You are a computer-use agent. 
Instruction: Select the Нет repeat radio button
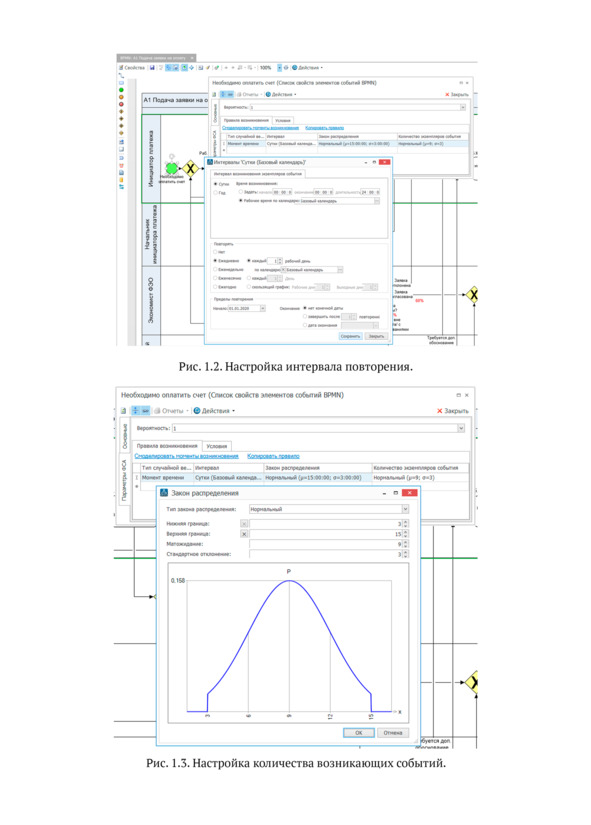pyautogui.click(x=215, y=252)
